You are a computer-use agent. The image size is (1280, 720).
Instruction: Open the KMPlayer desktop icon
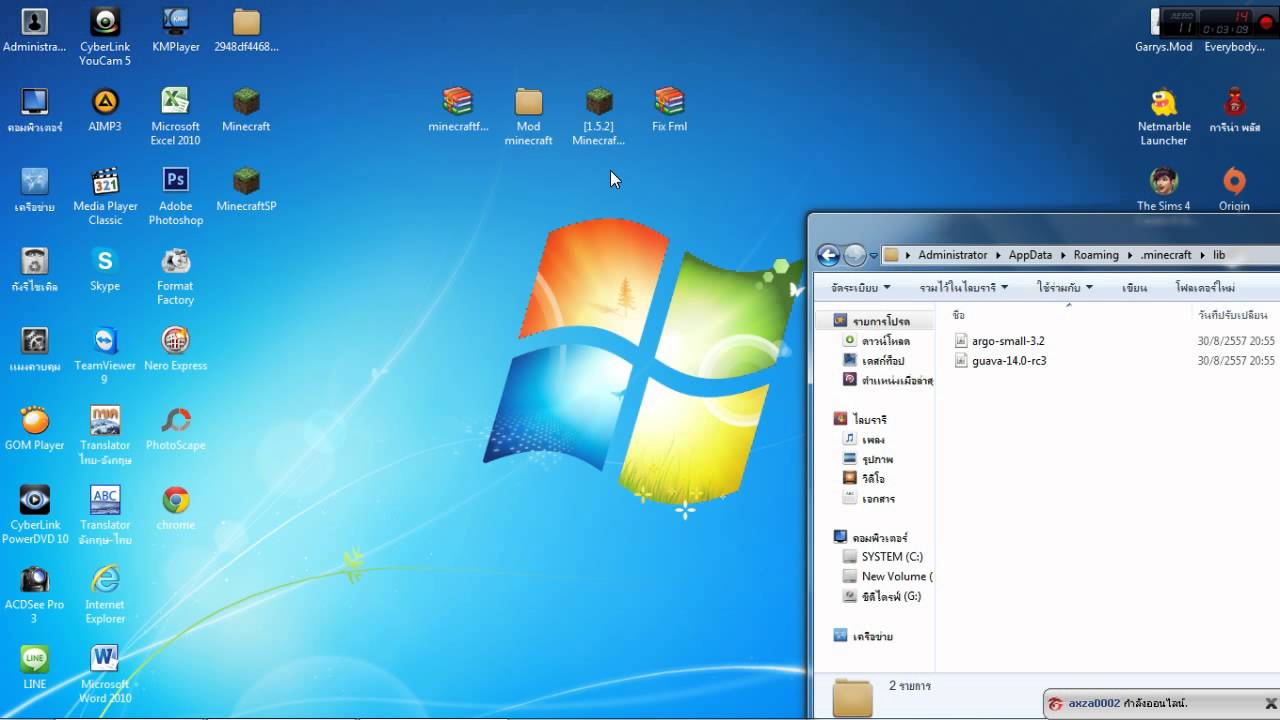tap(176, 31)
